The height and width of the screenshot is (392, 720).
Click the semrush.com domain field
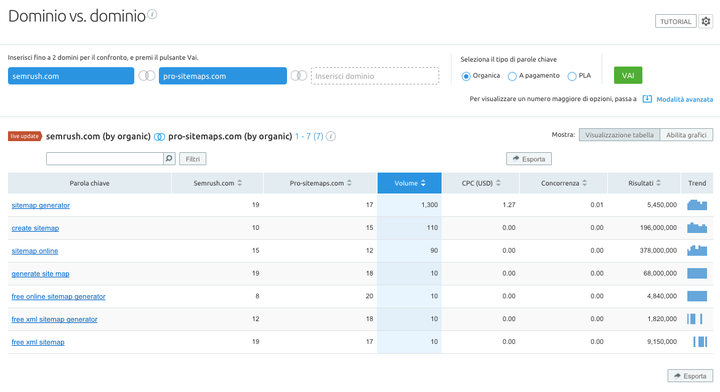pos(71,76)
